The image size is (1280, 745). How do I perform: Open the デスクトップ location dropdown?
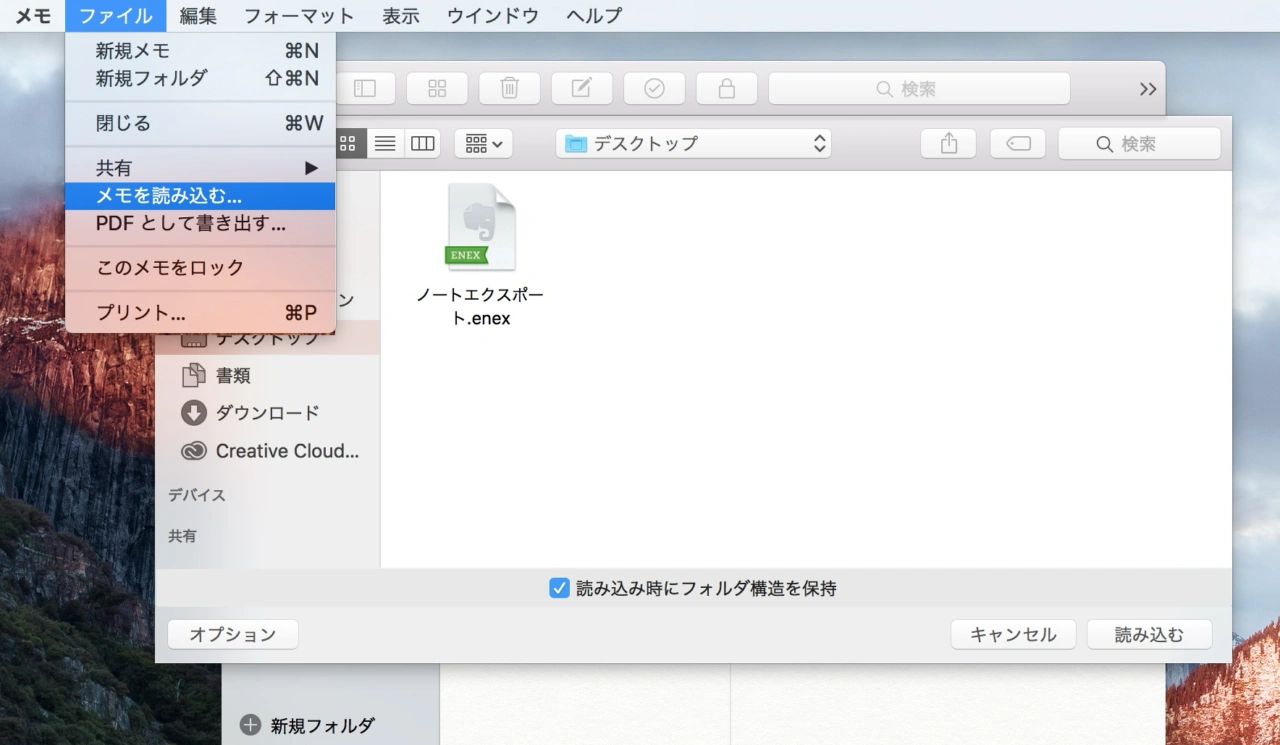tap(693, 143)
